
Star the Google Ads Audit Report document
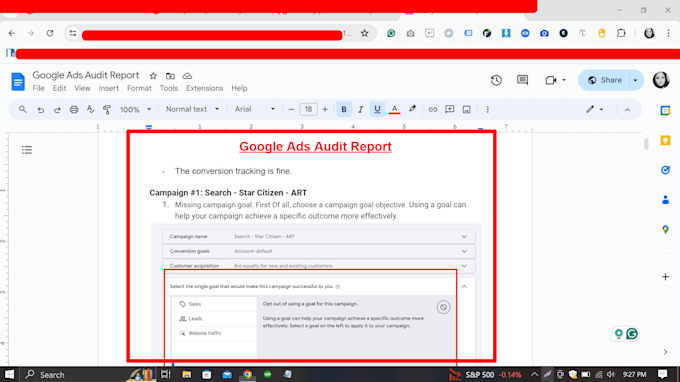(x=153, y=76)
